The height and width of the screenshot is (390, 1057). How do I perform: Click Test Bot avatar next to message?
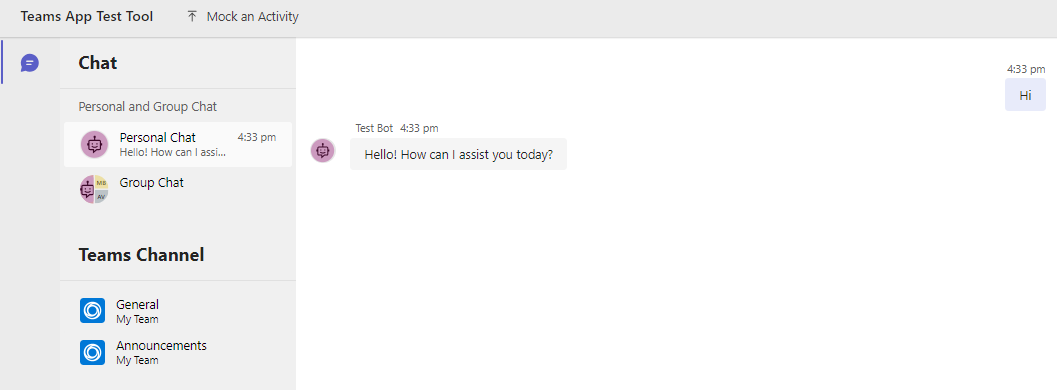coord(323,150)
